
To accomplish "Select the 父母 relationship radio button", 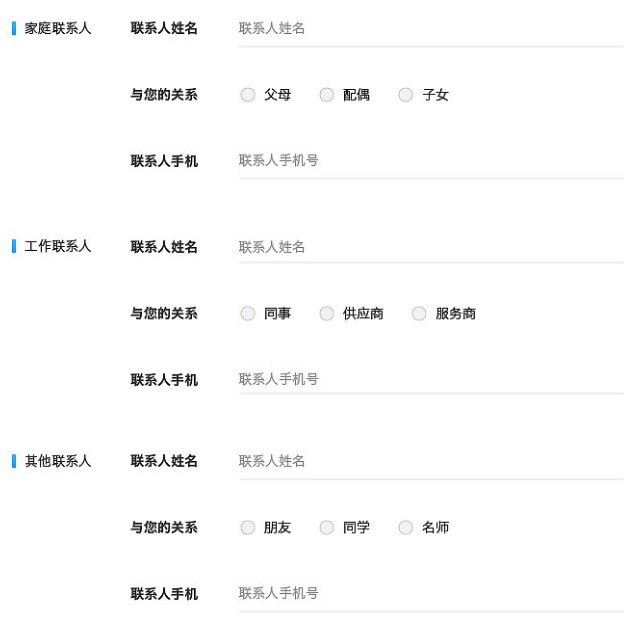I will click(x=248, y=95).
